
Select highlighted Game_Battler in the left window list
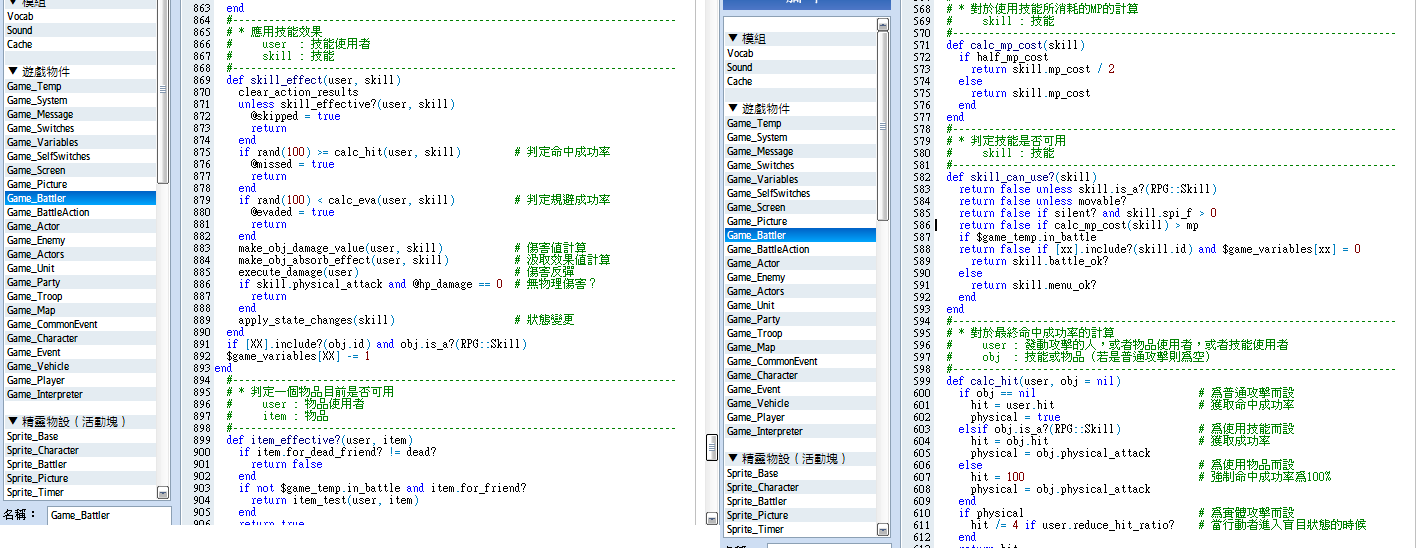tap(80, 198)
